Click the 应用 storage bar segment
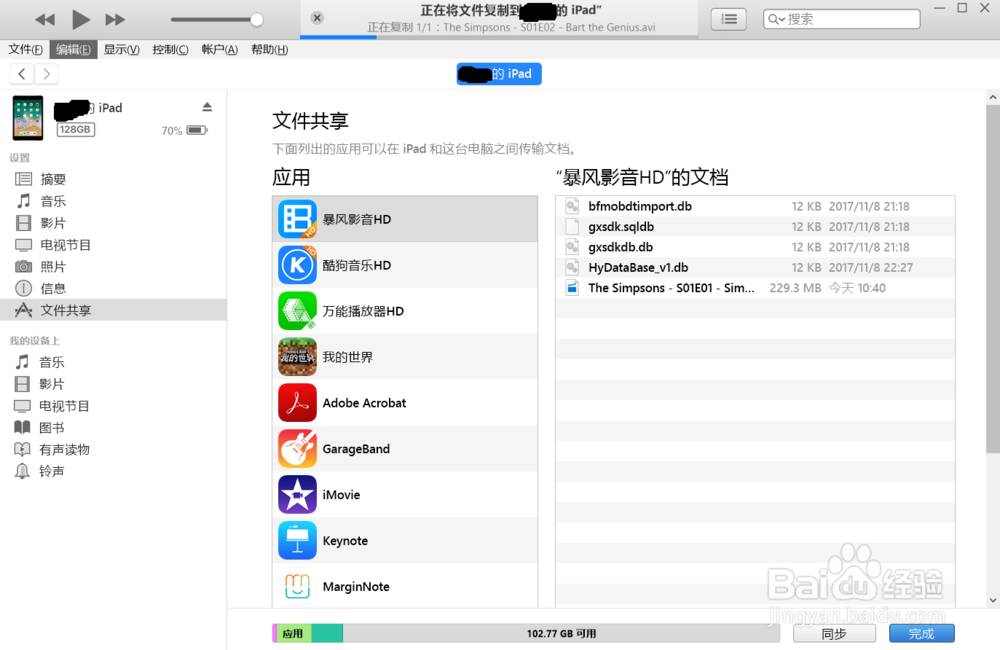Viewport: 1000px width, 650px height. pos(293,633)
